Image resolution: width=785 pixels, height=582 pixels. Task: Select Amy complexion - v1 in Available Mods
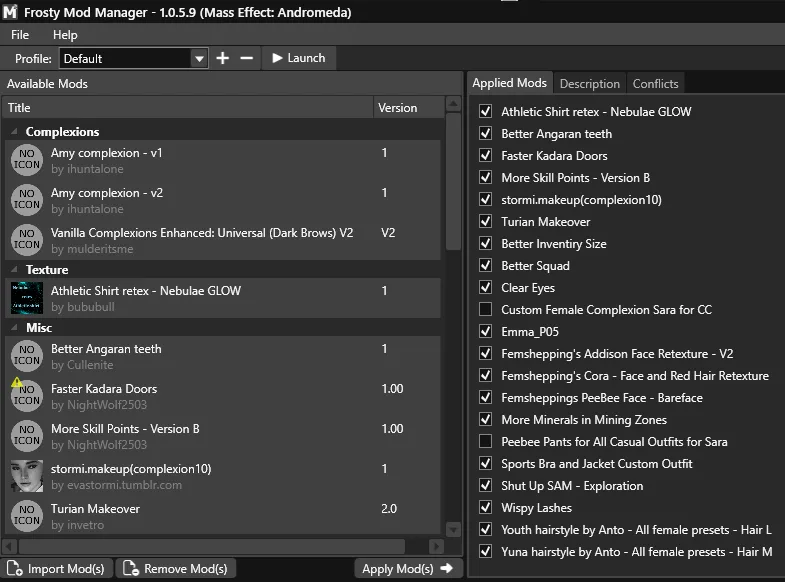pos(223,160)
